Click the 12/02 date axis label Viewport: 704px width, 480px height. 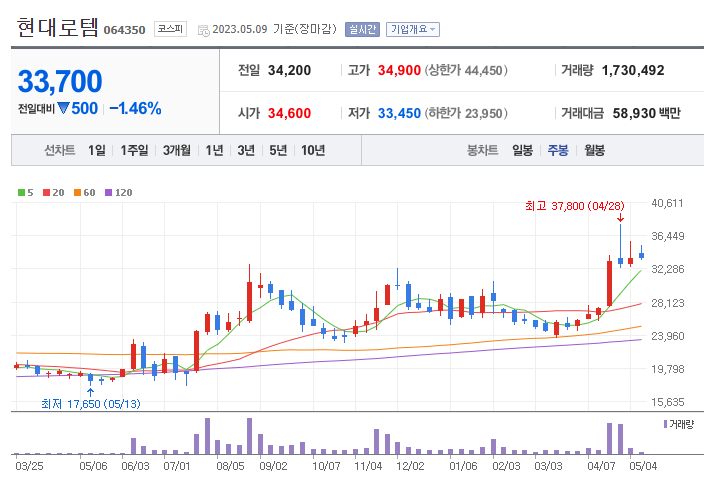pyautogui.click(x=410, y=466)
